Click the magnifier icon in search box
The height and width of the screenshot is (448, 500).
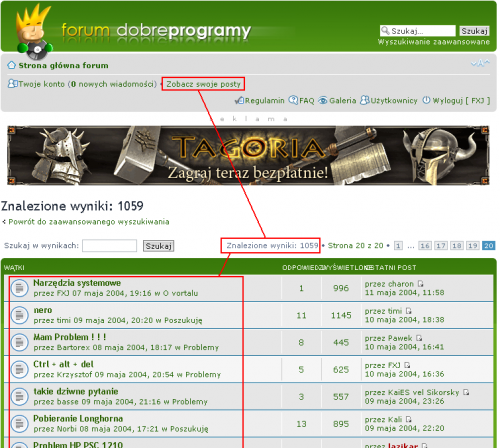pos(385,31)
